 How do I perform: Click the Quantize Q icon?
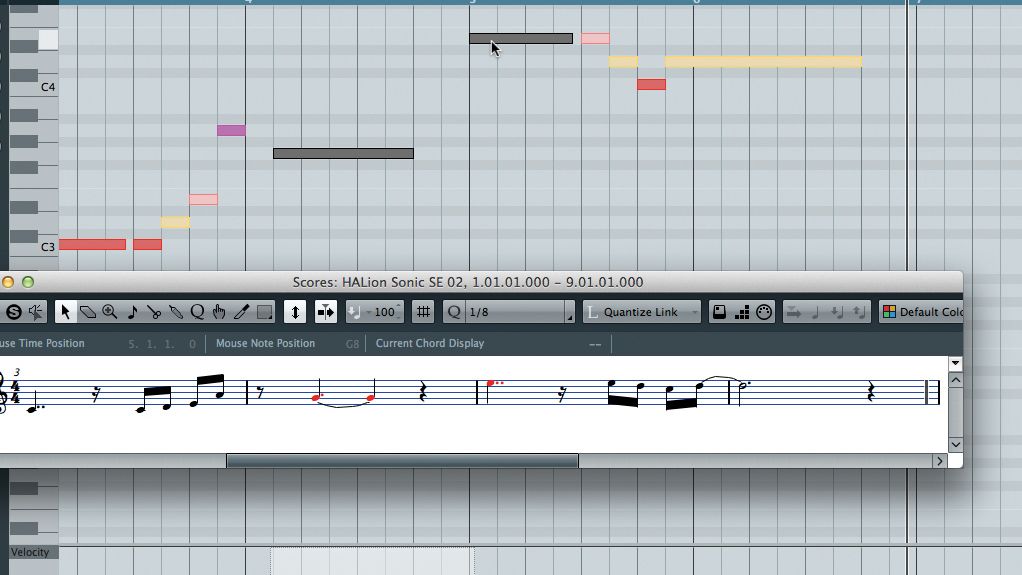click(x=454, y=312)
